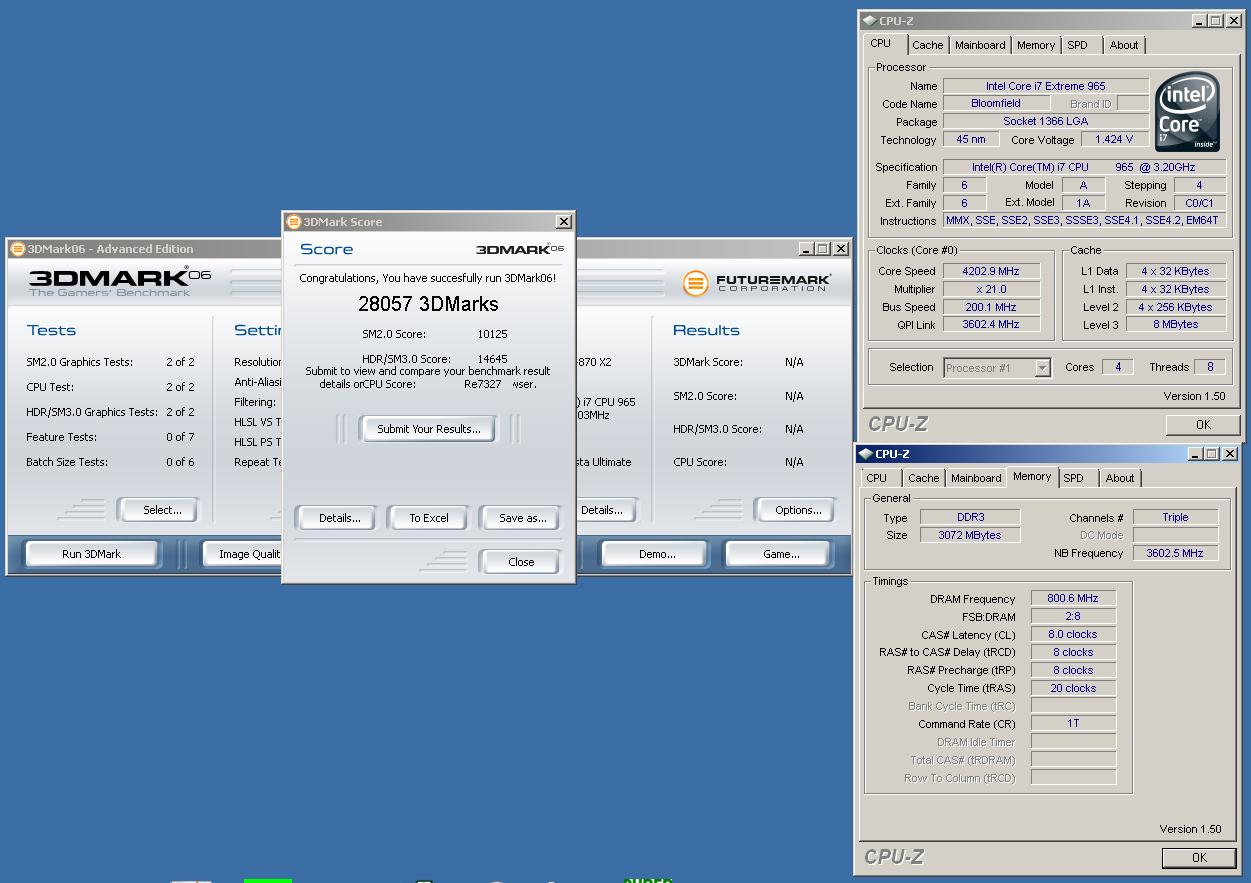Open Cache tab in CPU-Z processor window

927,45
